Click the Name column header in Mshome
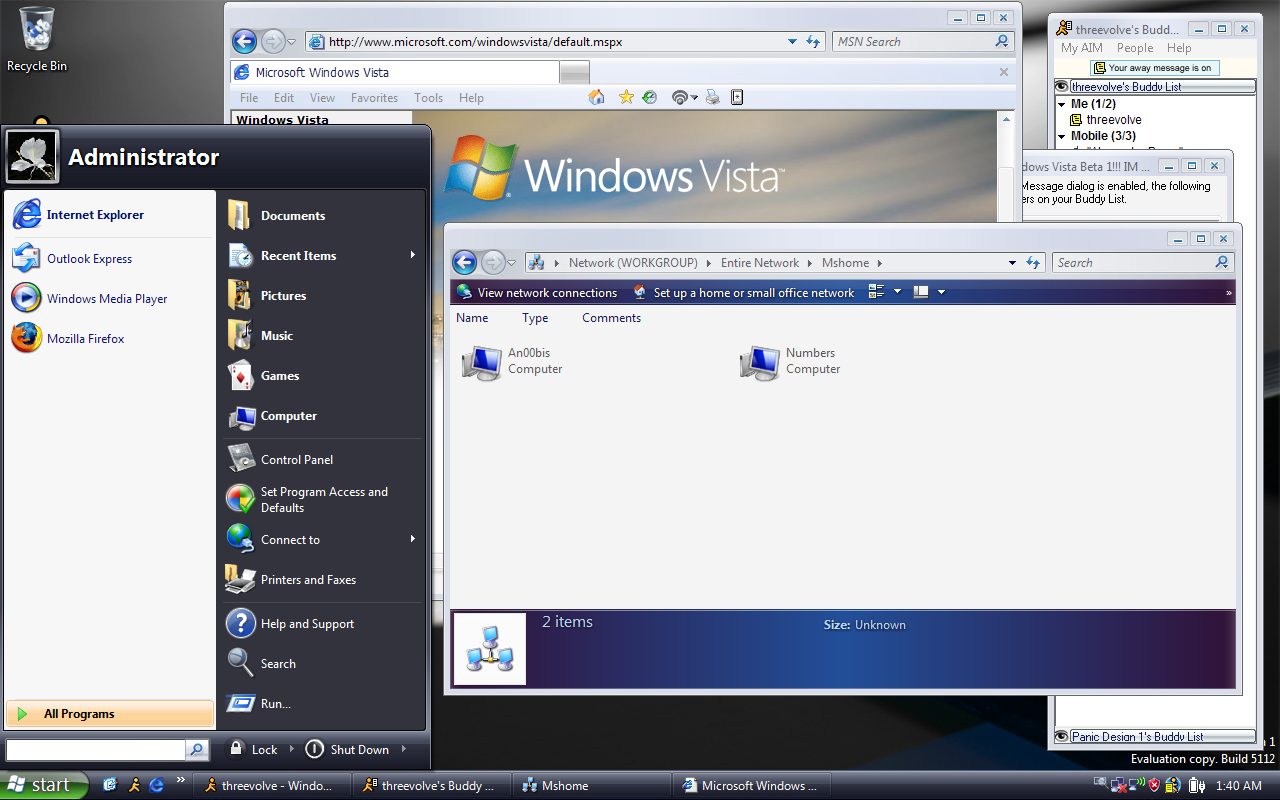 click(472, 318)
